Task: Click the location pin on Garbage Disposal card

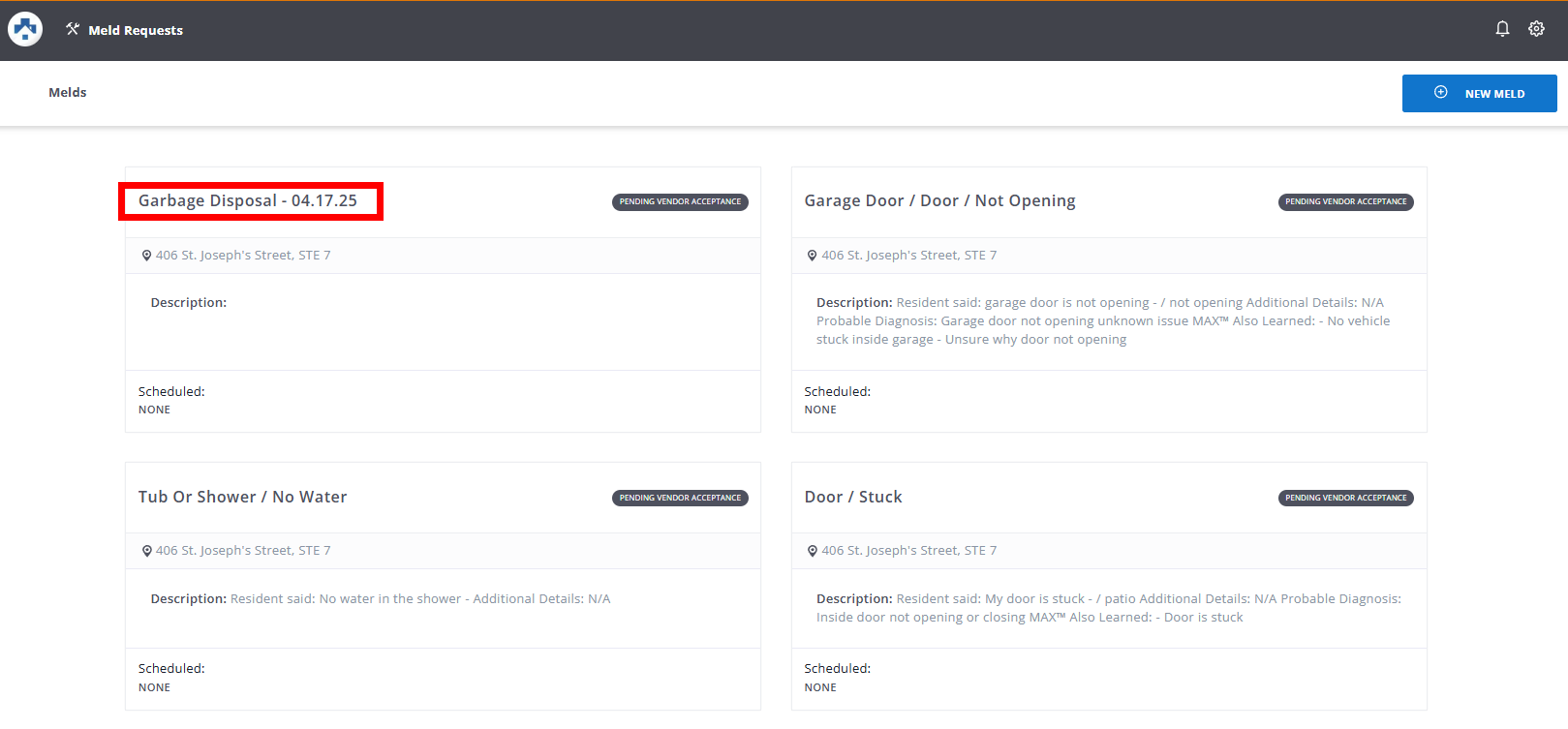Action: click(146, 256)
